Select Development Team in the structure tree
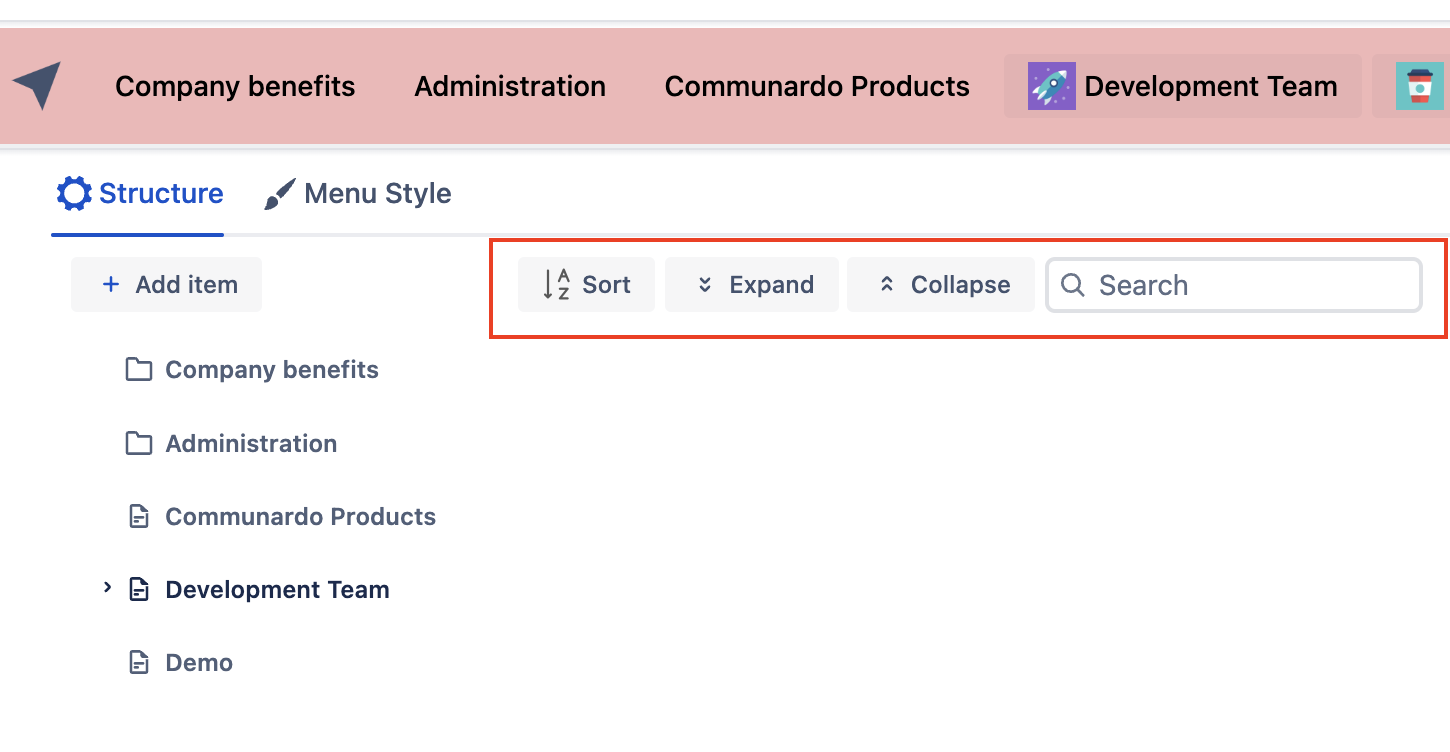This screenshot has width=1450, height=752. pyautogui.click(x=277, y=590)
